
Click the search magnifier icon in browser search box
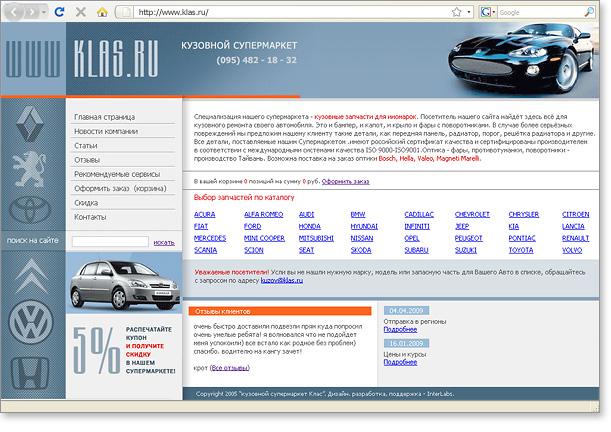click(x=589, y=12)
